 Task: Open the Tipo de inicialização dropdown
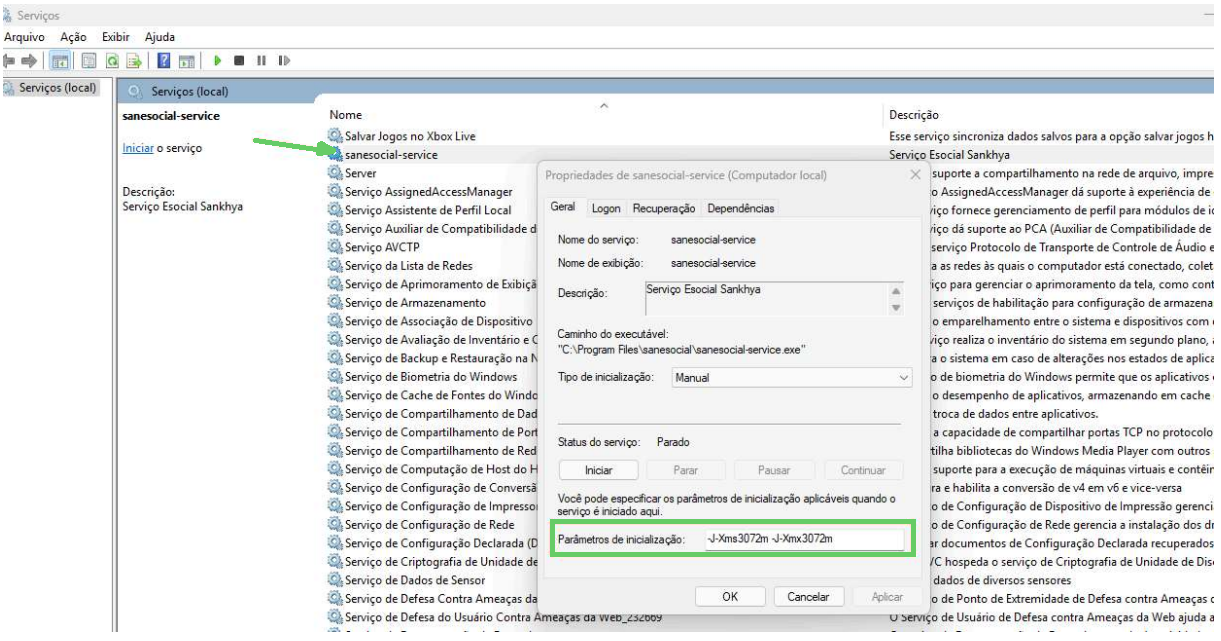792,378
